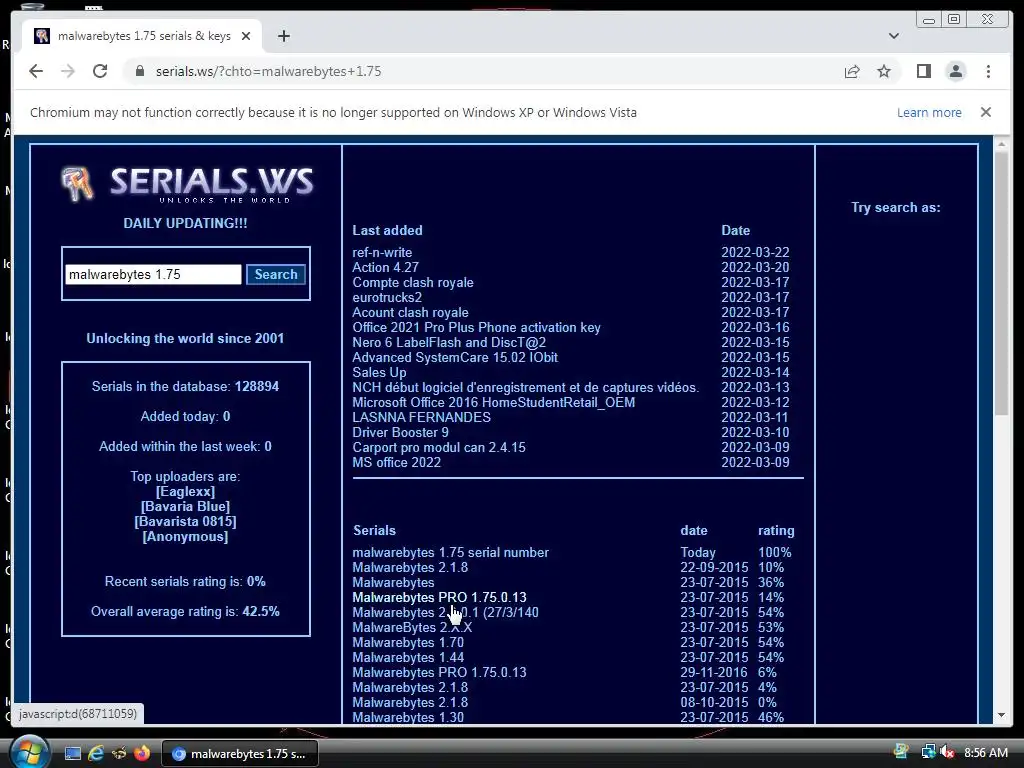Open Malwarebytes 2.1.8 rated 10%

(410, 568)
